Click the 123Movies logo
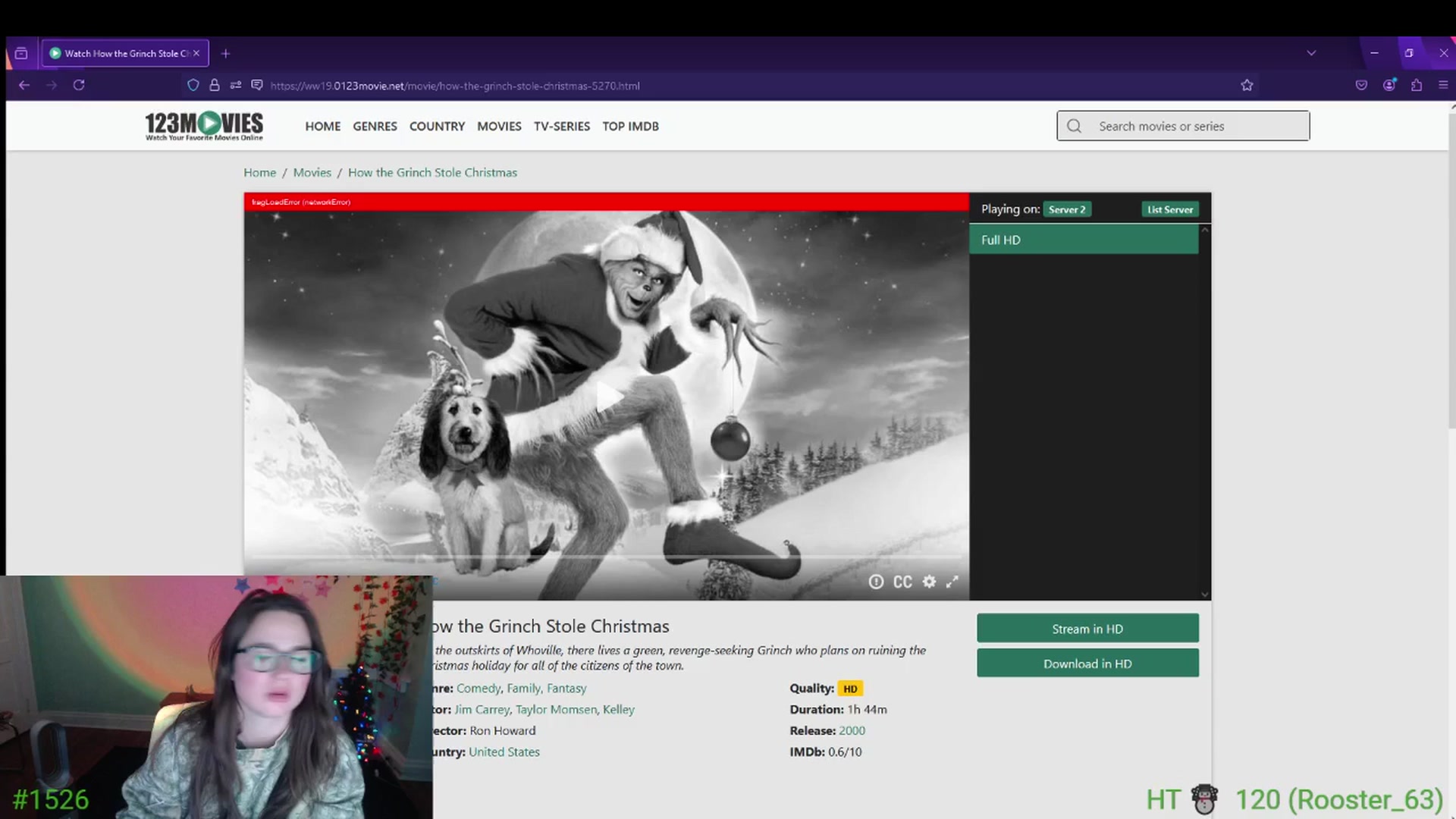The image size is (1456, 819). tap(204, 126)
